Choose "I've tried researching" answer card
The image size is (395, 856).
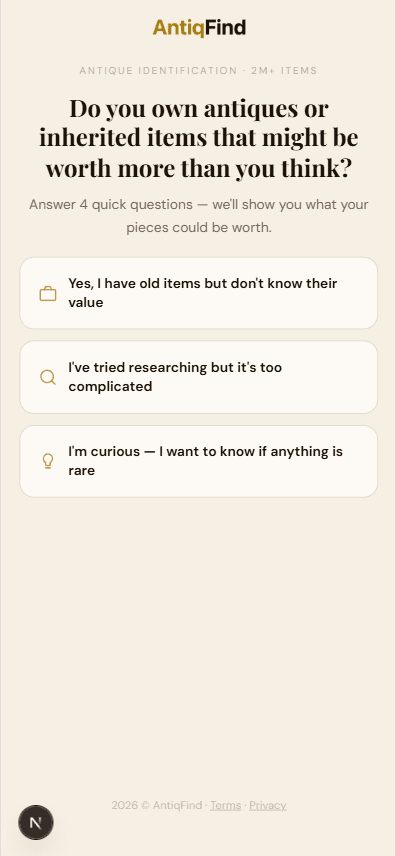tap(199, 377)
